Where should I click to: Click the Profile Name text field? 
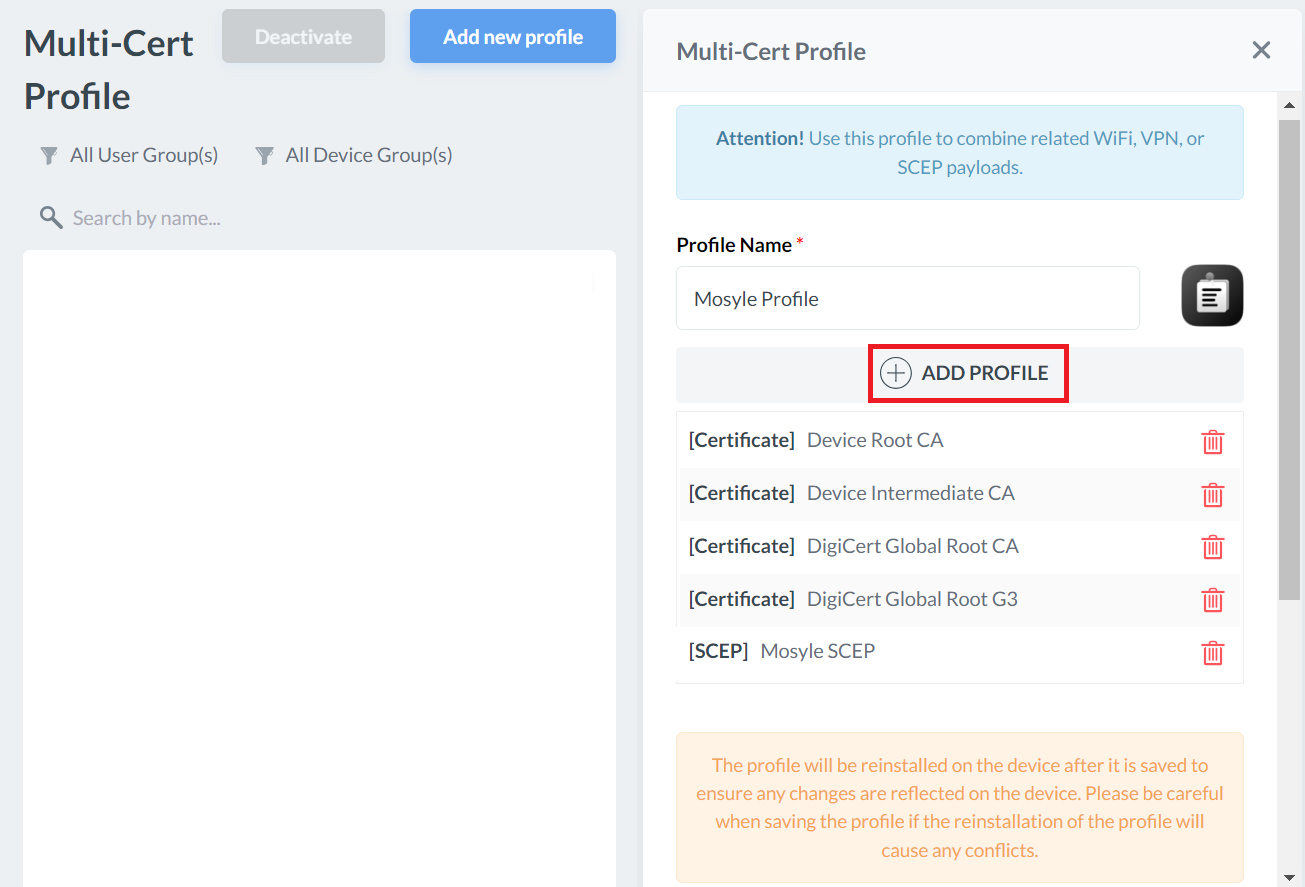907,298
